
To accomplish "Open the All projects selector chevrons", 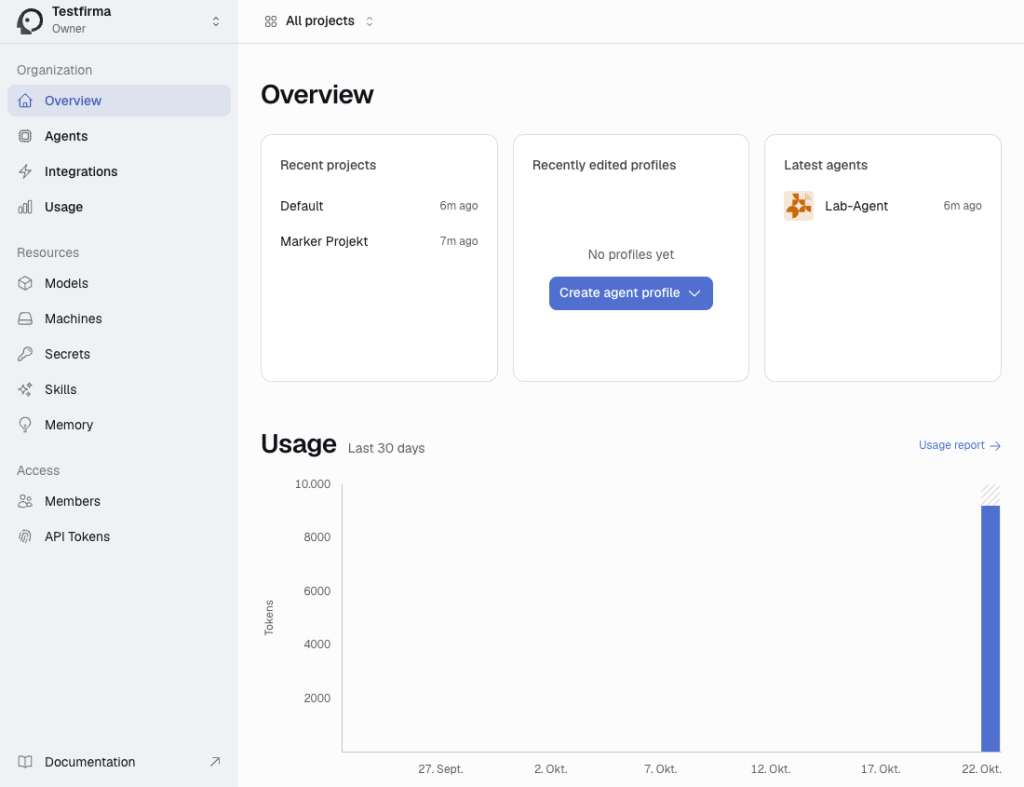I will 369,22.
